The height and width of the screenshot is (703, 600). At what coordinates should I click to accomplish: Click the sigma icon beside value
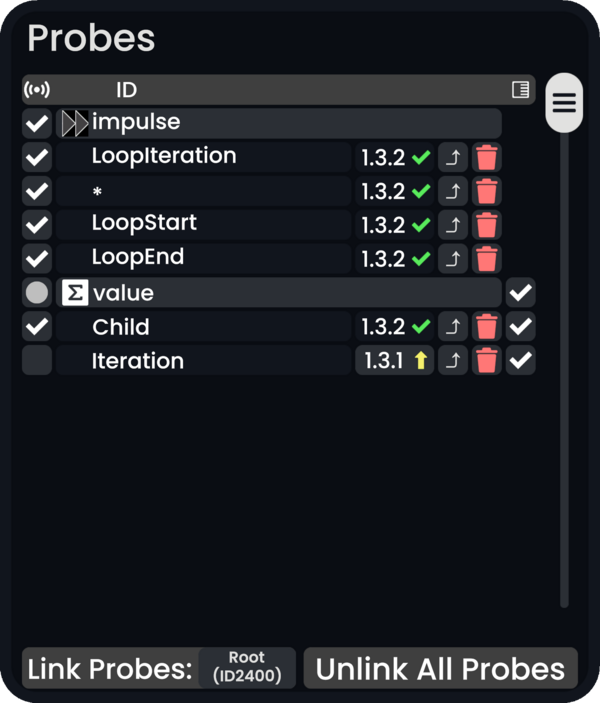click(74, 293)
